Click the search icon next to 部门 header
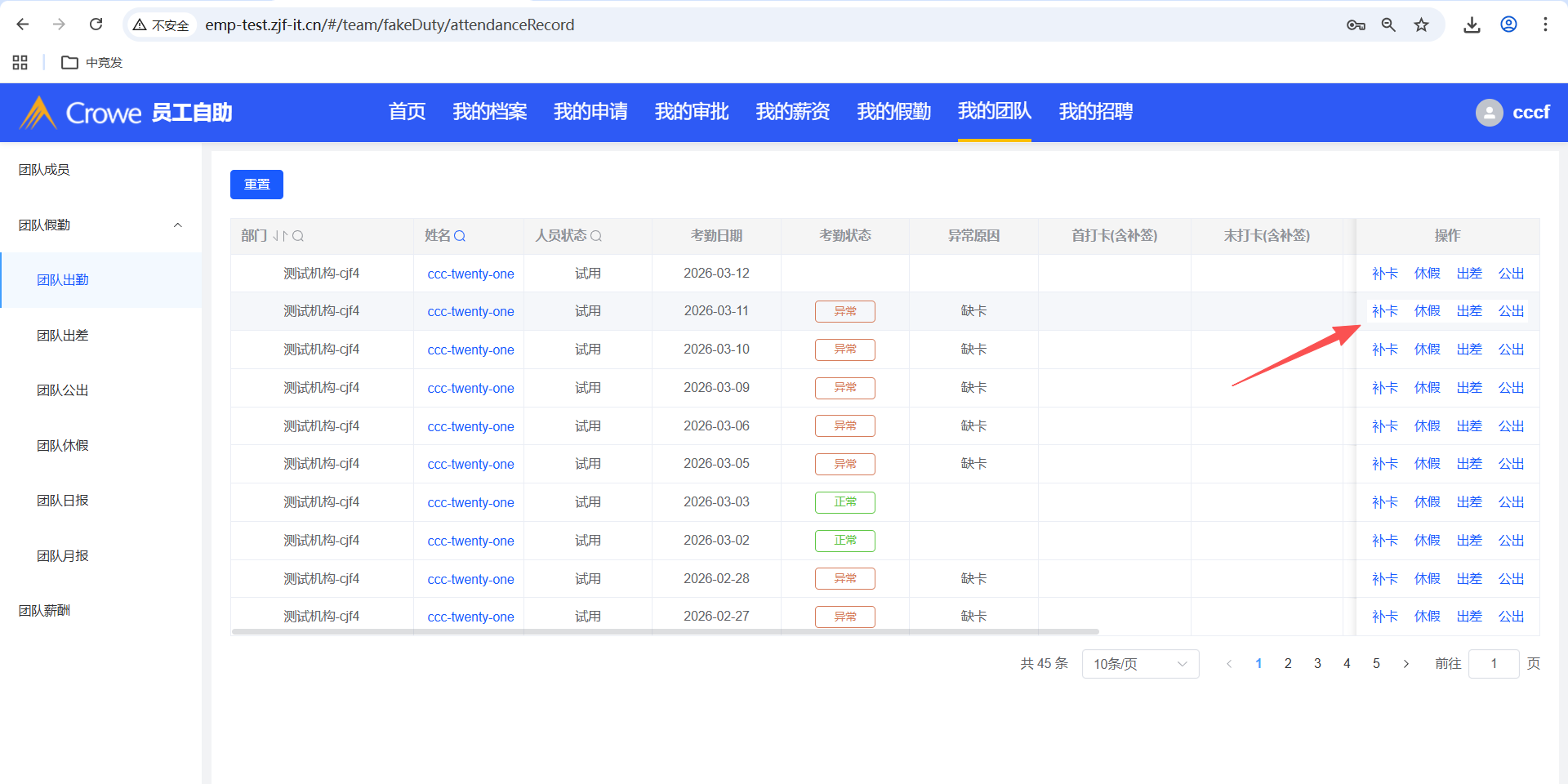Image resolution: width=1568 pixels, height=784 pixels. click(x=298, y=236)
